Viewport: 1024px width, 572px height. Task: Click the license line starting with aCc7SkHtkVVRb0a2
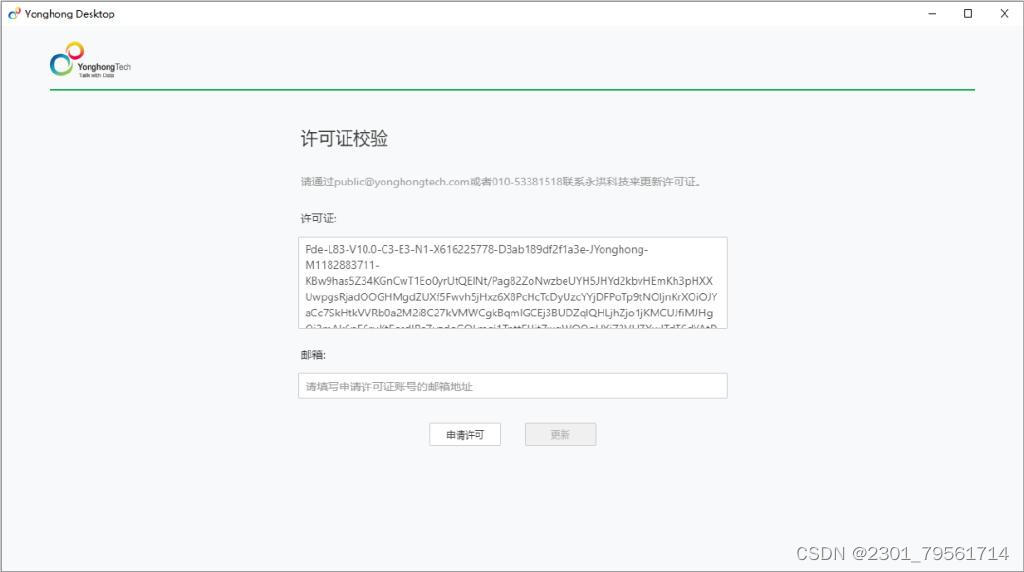[x=509, y=313]
